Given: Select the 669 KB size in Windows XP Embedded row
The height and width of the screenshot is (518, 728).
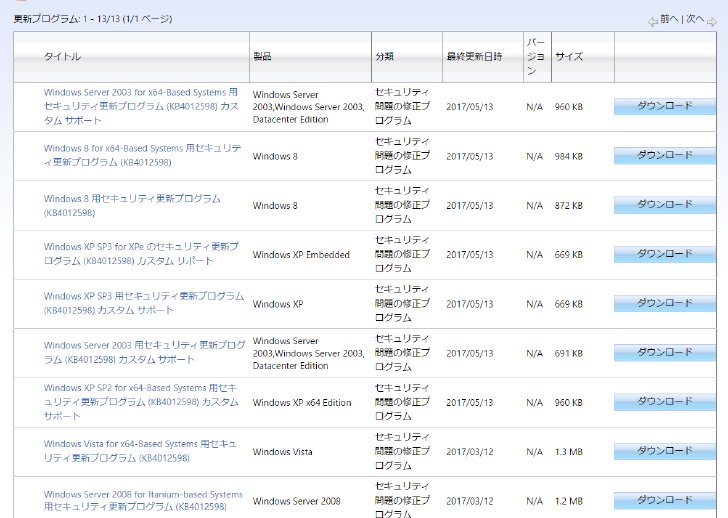Looking at the screenshot, I should pos(569,255).
